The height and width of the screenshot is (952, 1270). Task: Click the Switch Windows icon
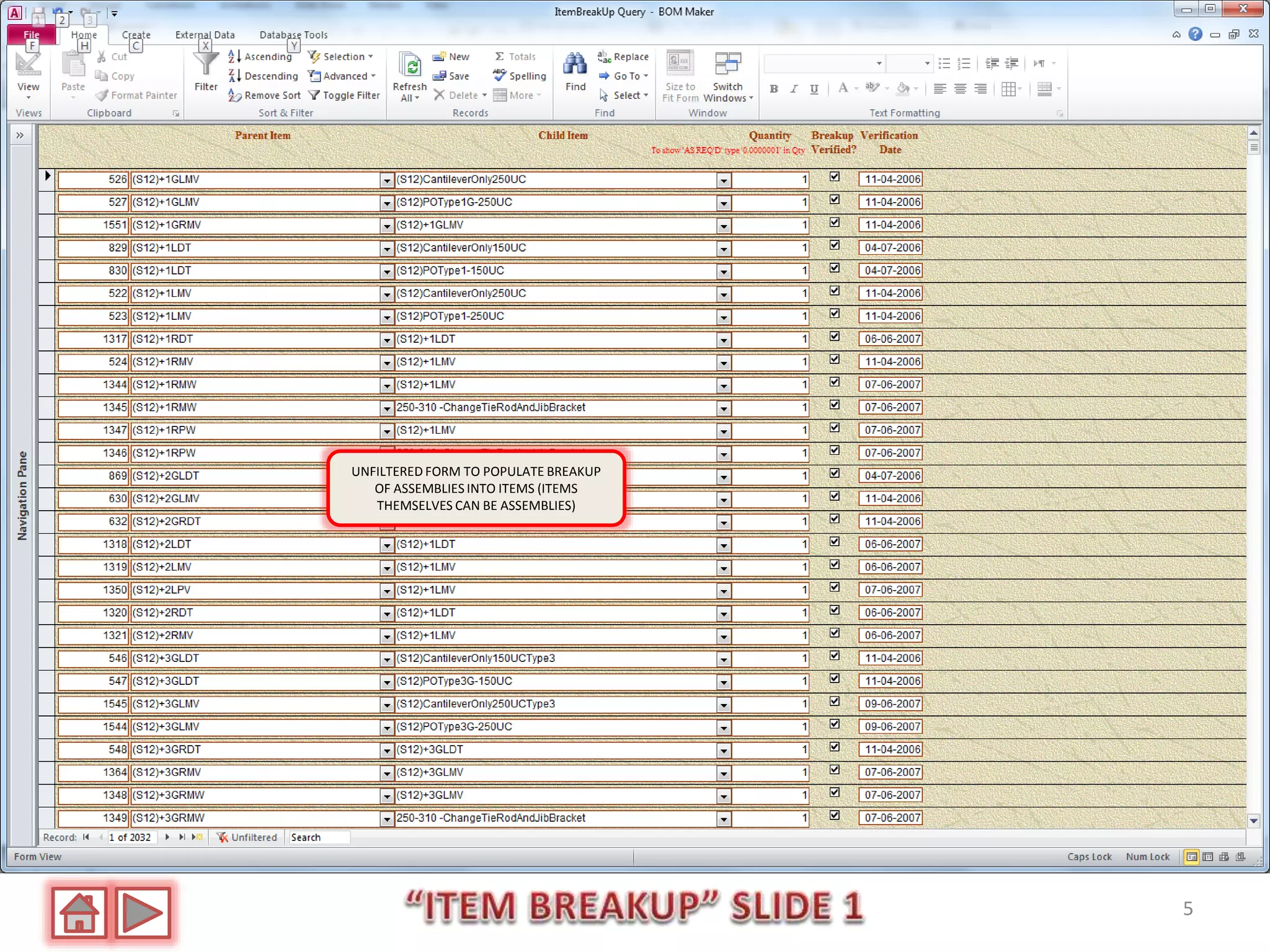(x=727, y=64)
